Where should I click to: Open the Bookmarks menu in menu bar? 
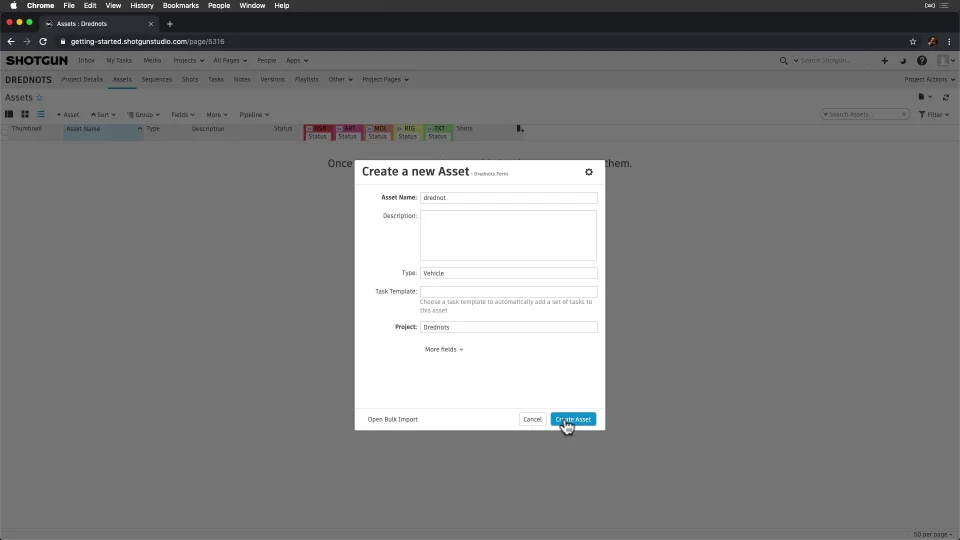[x=181, y=6]
